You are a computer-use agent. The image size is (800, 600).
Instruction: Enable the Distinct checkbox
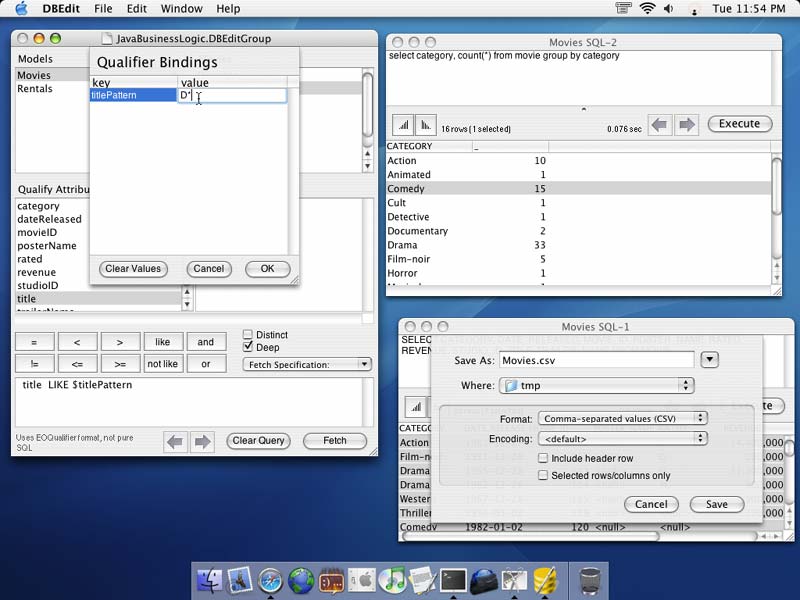tap(248, 335)
